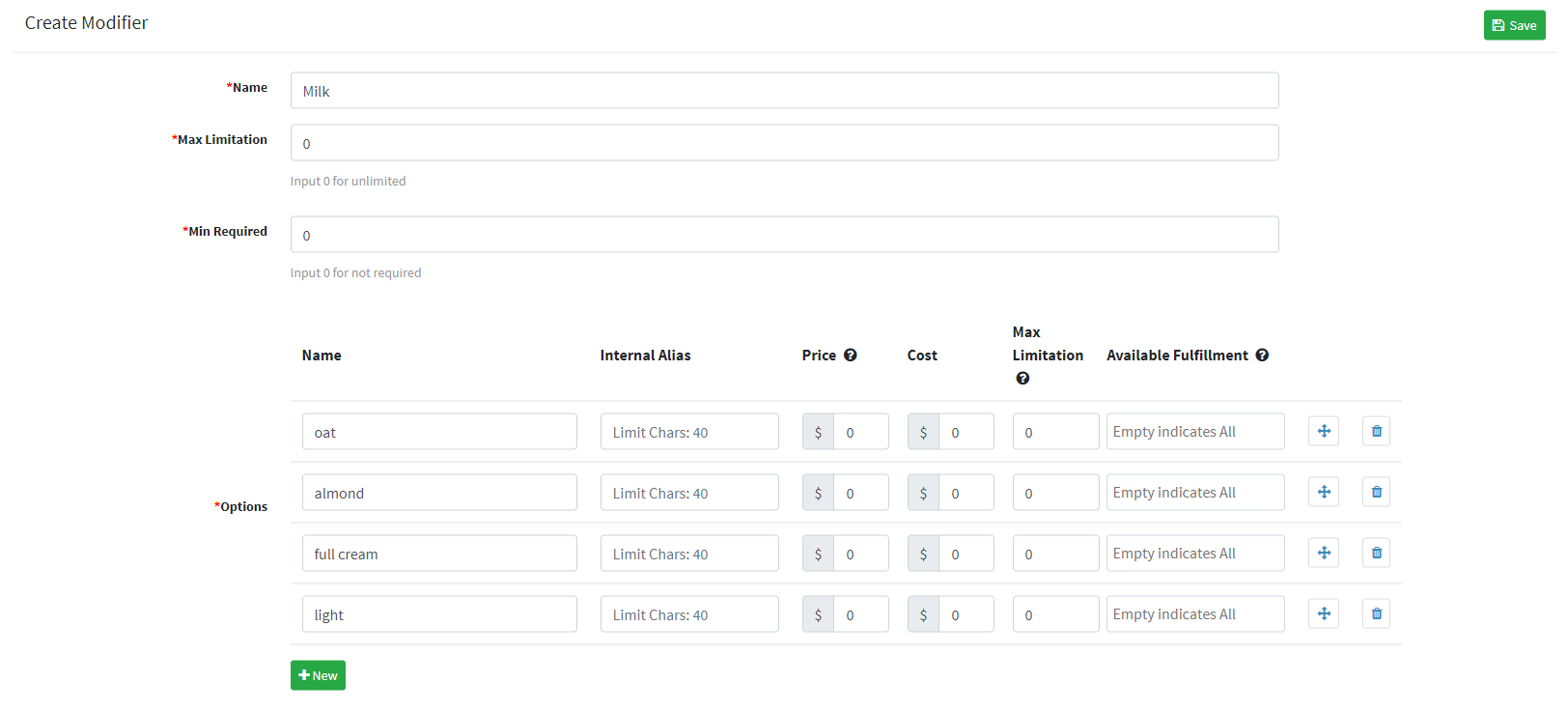The image size is (1568, 712).
Task: Click the drag handle icon for full cream
Action: (x=1324, y=553)
